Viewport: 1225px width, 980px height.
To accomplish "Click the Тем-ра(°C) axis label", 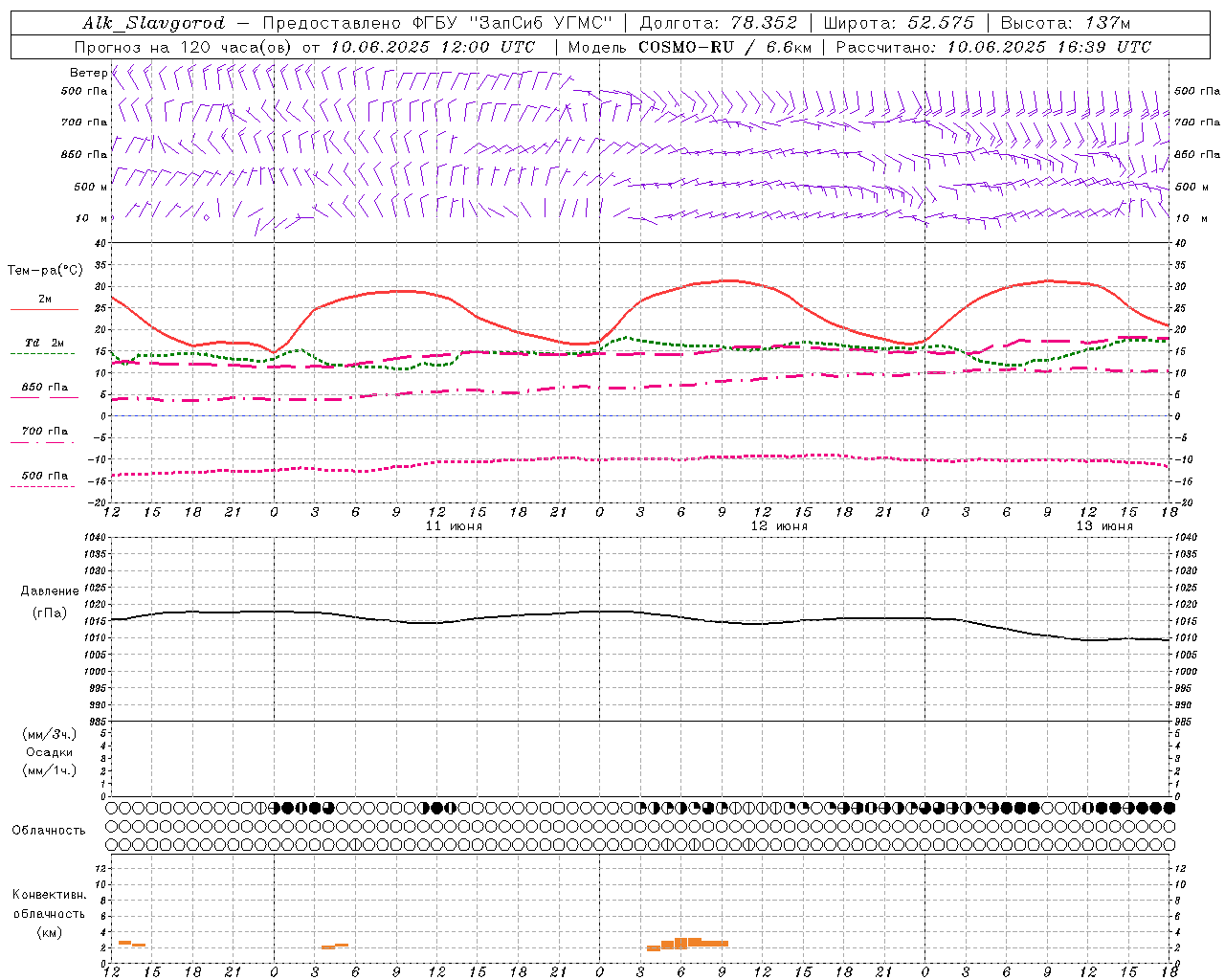I will pos(45,271).
